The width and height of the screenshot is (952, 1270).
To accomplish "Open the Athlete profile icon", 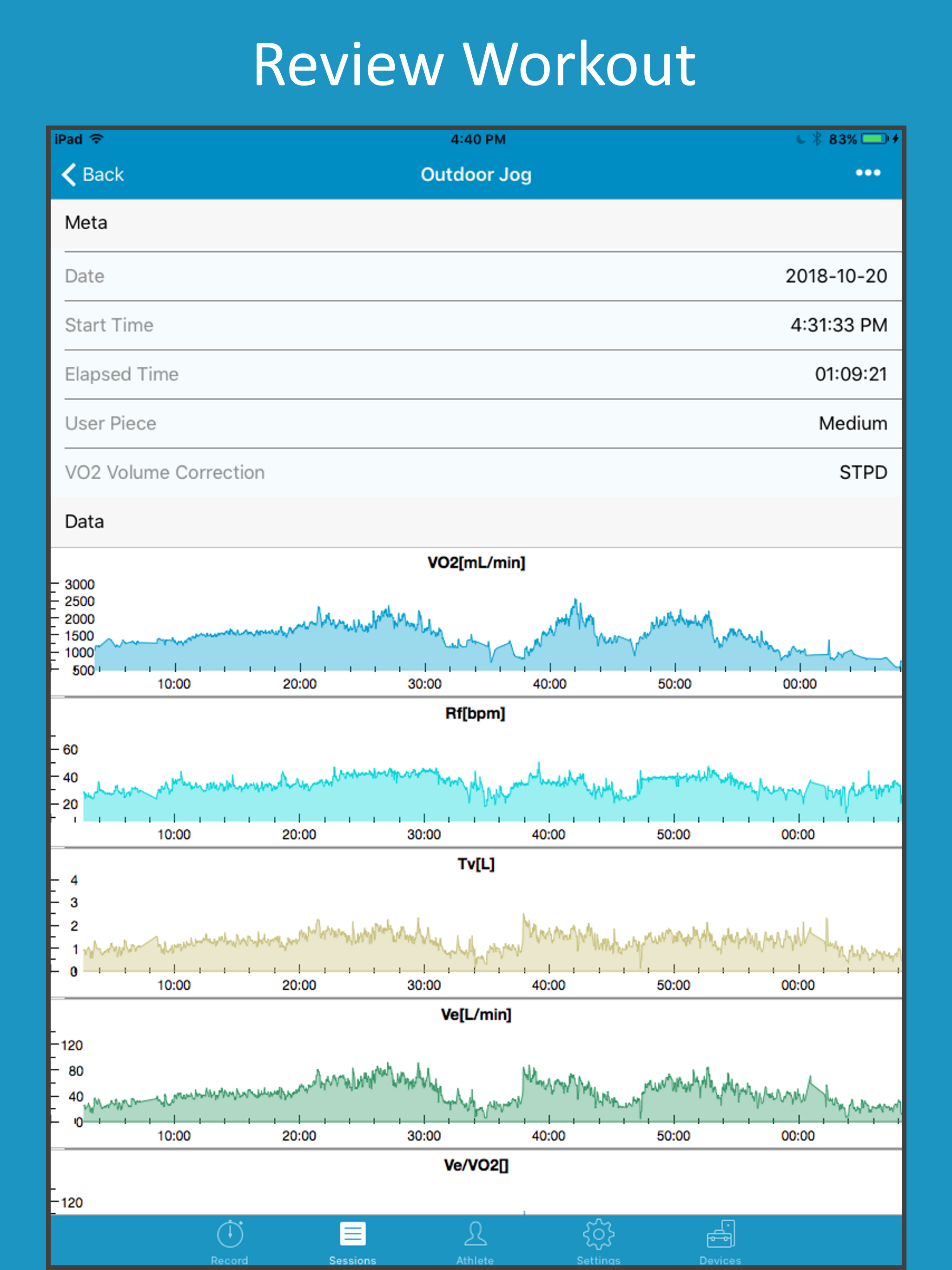I will (475, 1234).
